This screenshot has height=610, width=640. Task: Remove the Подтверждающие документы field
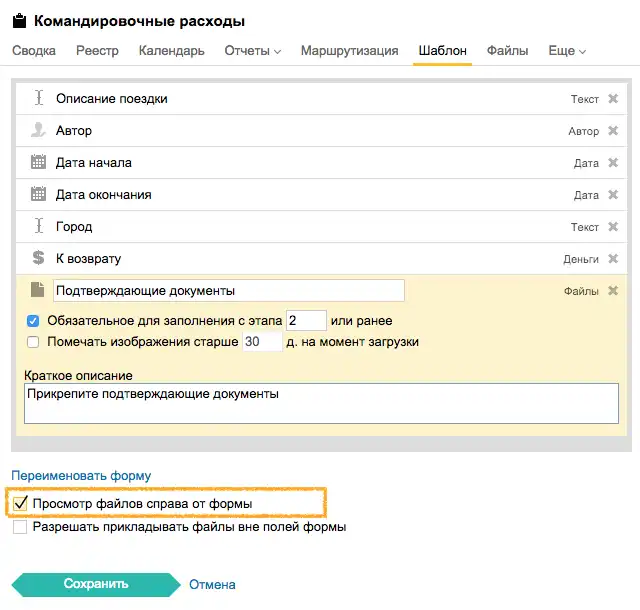coord(613,291)
